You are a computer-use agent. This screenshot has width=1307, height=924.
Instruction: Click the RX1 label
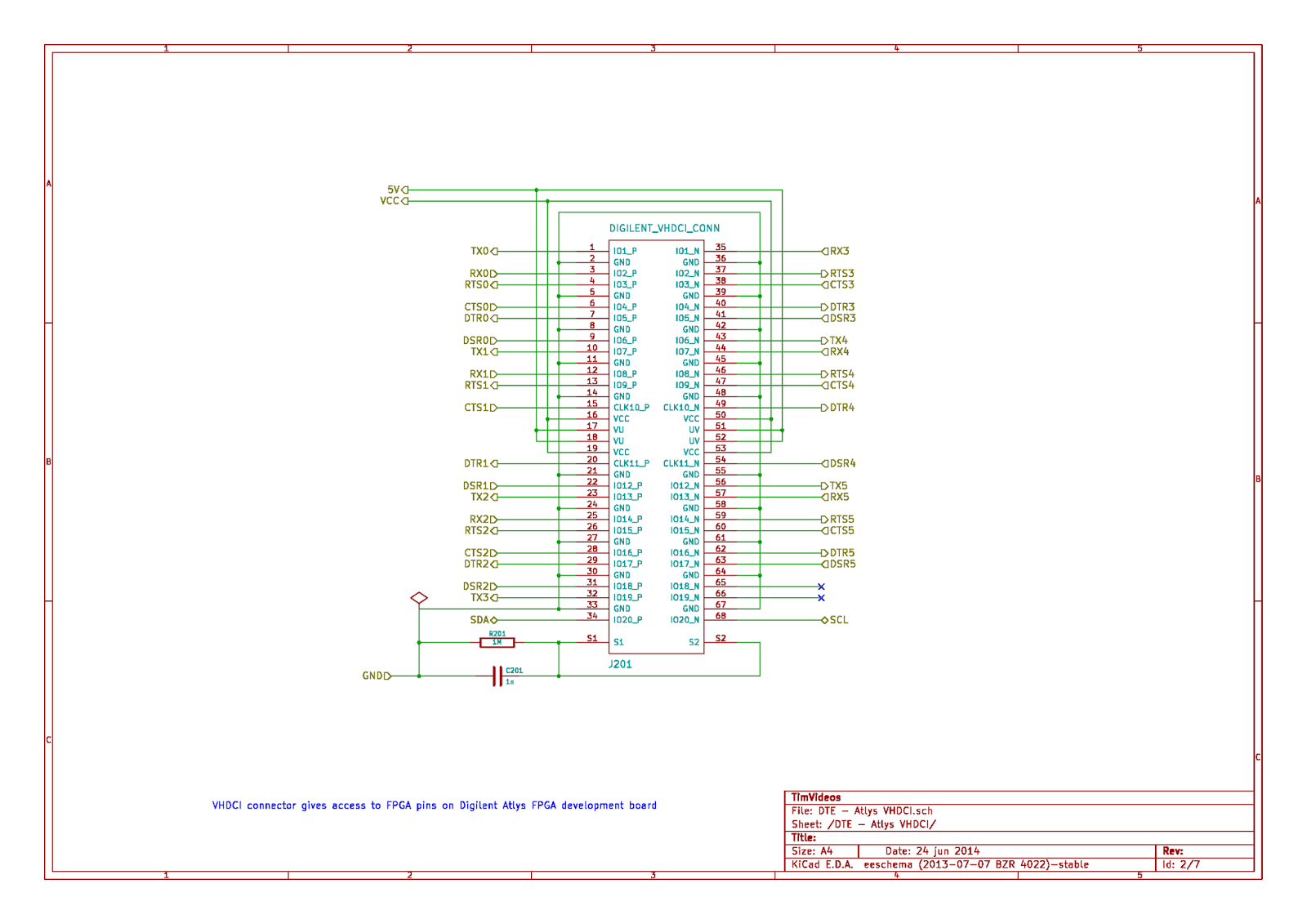483,374
